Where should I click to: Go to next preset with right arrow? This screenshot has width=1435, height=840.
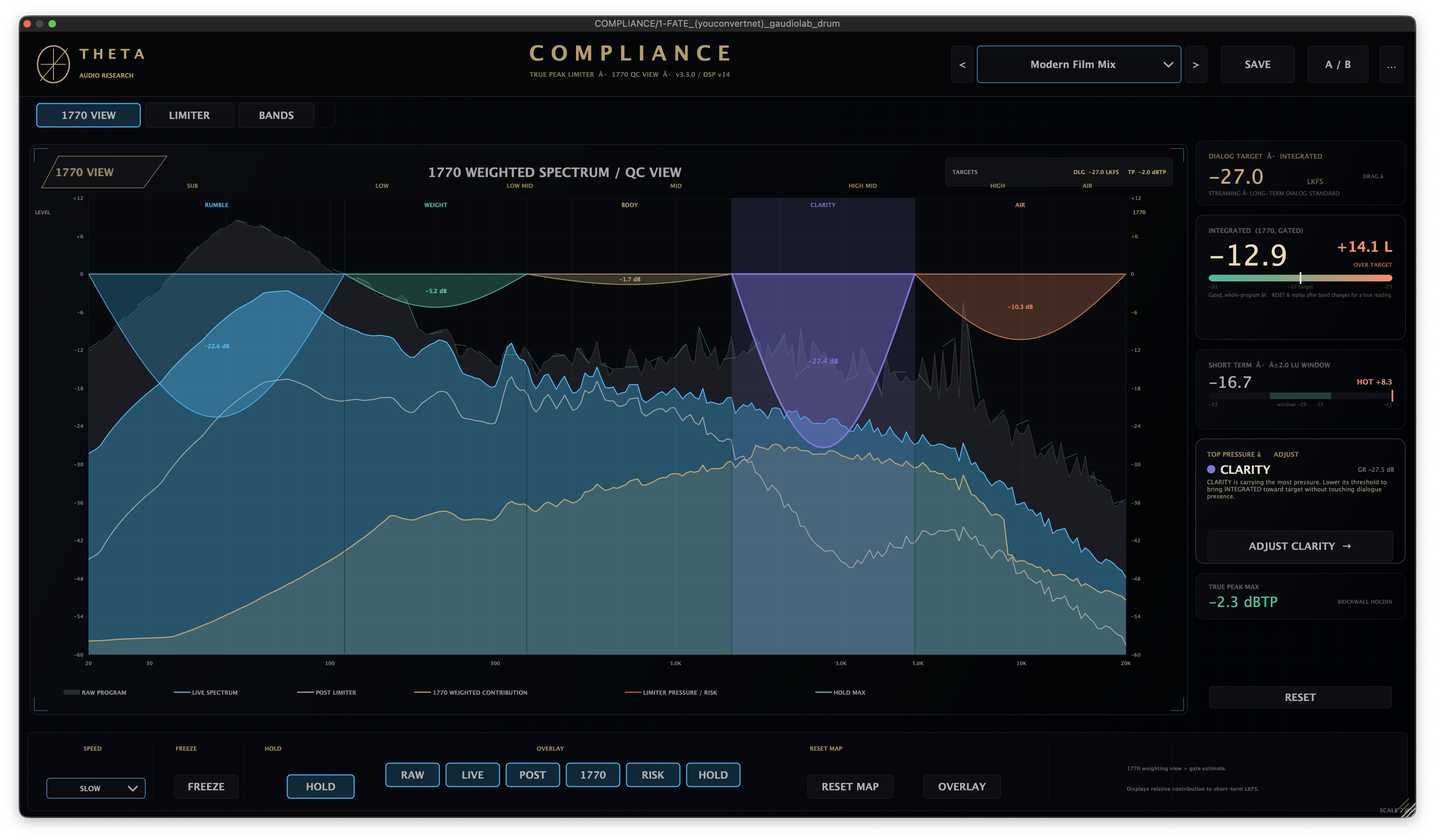click(x=1195, y=65)
